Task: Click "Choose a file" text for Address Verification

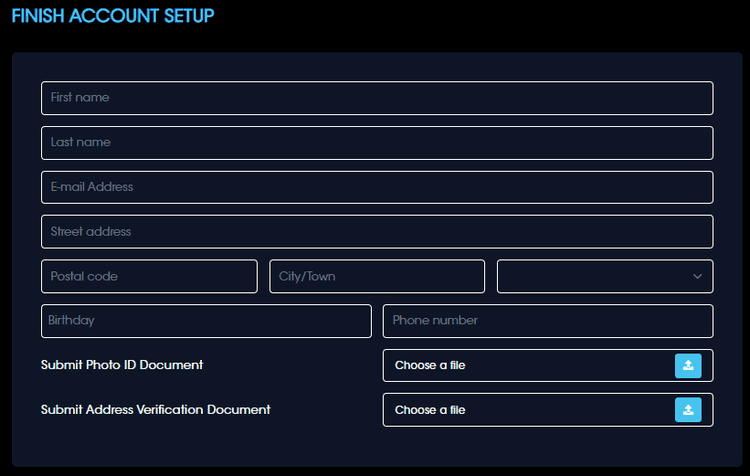Action: (430, 410)
